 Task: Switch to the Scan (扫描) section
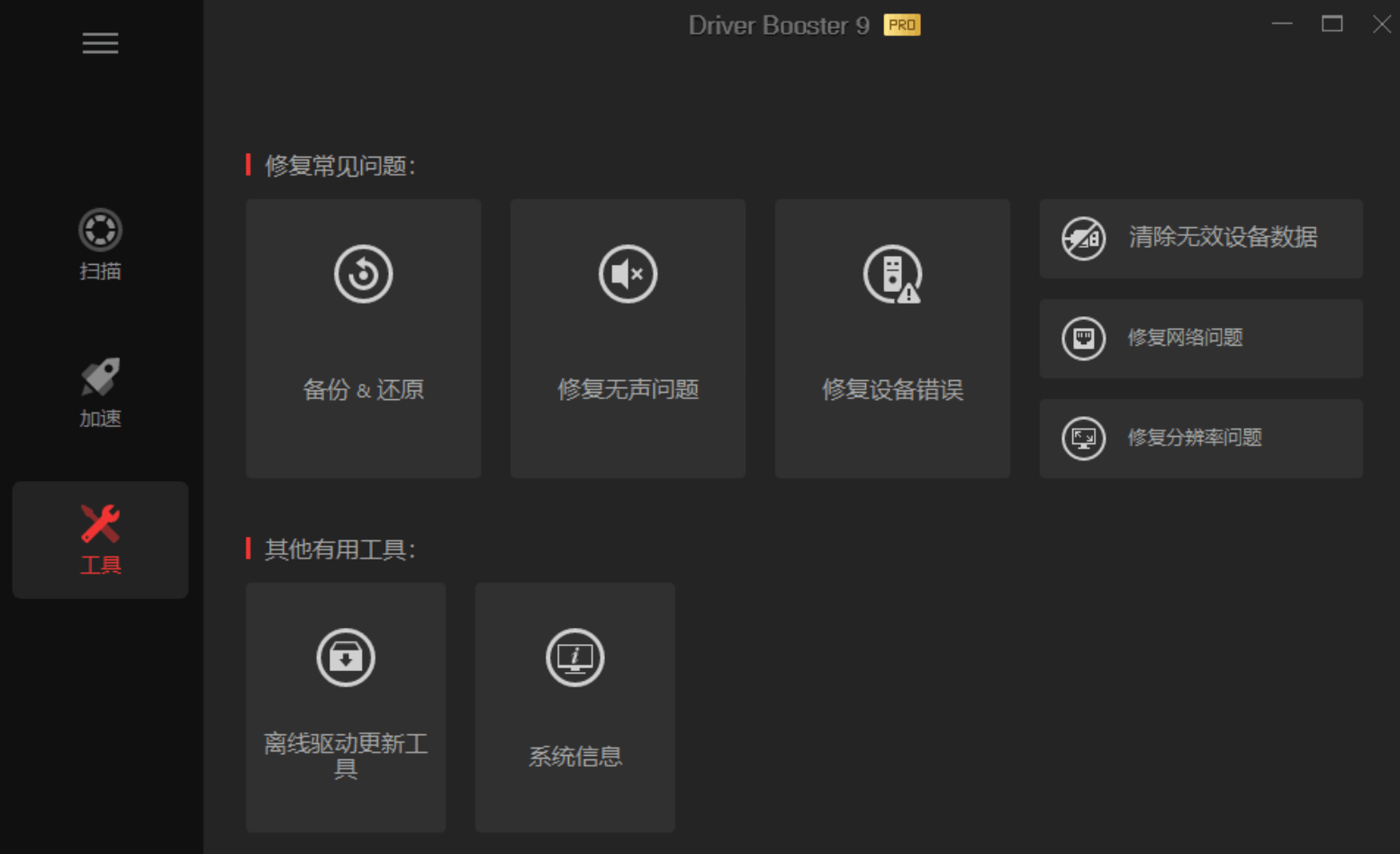[x=100, y=248]
